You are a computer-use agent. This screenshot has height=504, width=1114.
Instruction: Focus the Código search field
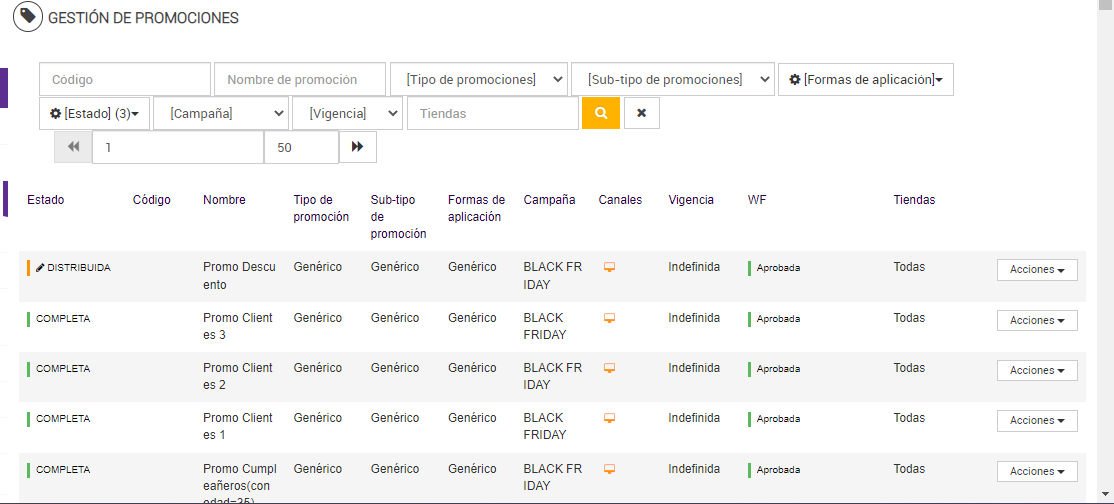tap(125, 79)
